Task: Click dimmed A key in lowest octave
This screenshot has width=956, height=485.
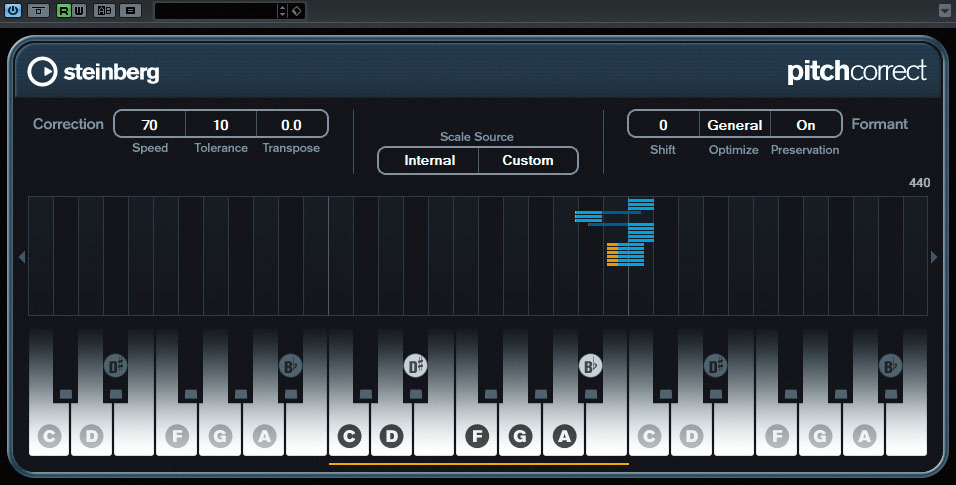Action: (264, 436)
